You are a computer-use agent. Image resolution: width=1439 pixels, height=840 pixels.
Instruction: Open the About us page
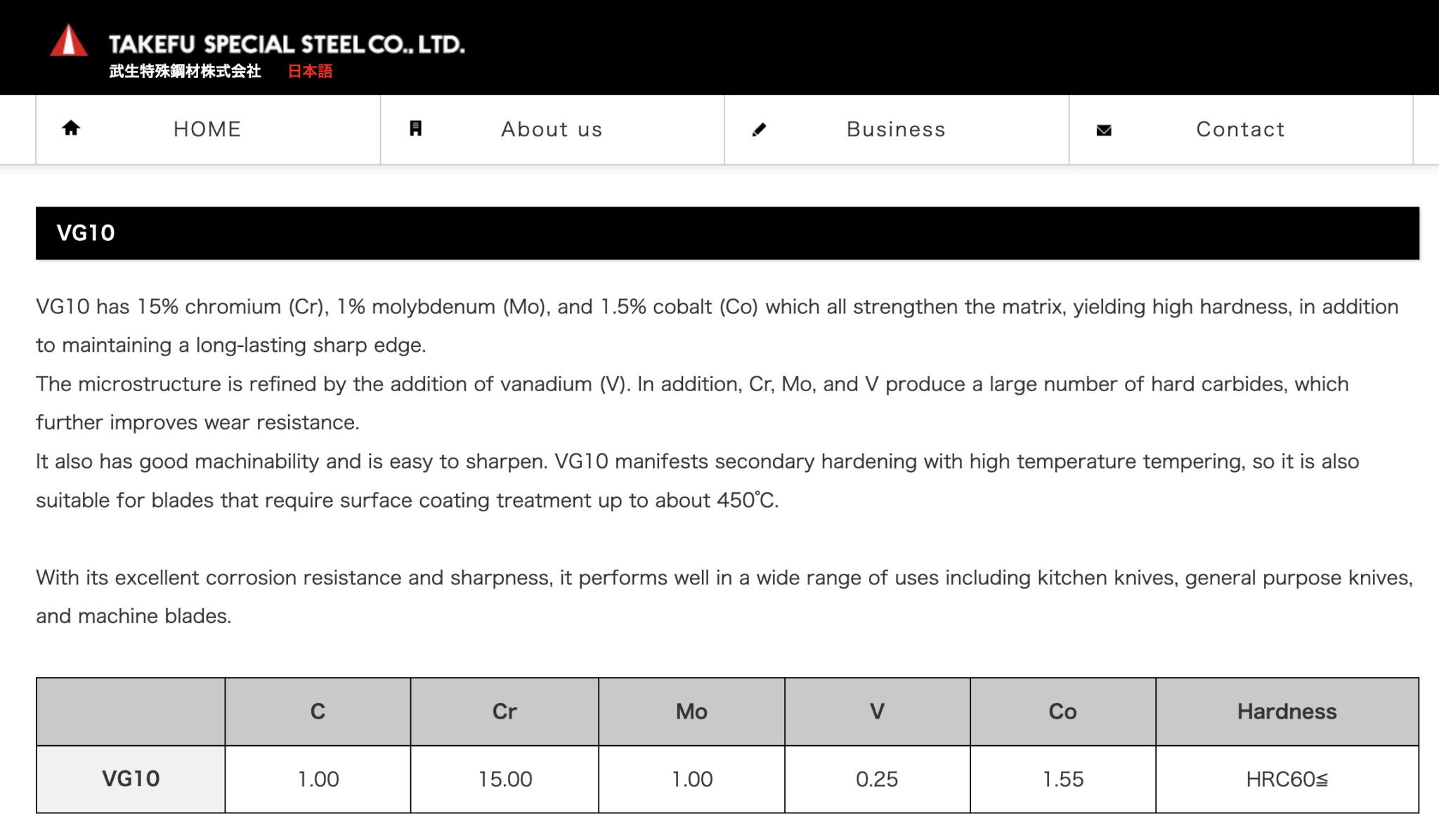(551, 129)
